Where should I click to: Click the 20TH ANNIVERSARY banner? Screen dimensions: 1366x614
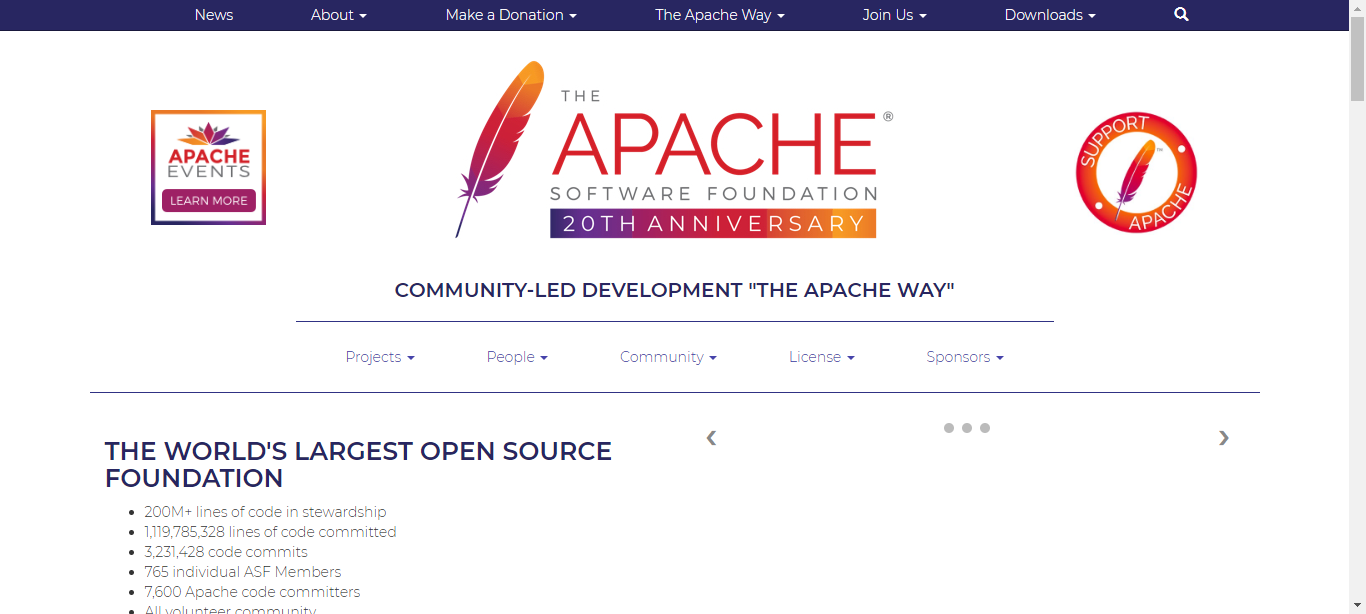pos(713,224)
